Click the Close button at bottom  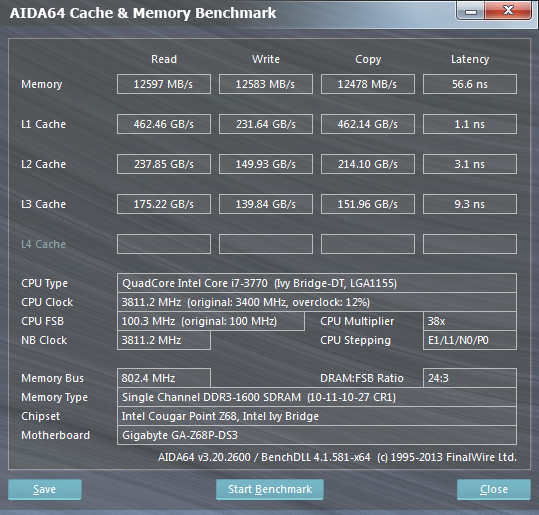point(494,489)
